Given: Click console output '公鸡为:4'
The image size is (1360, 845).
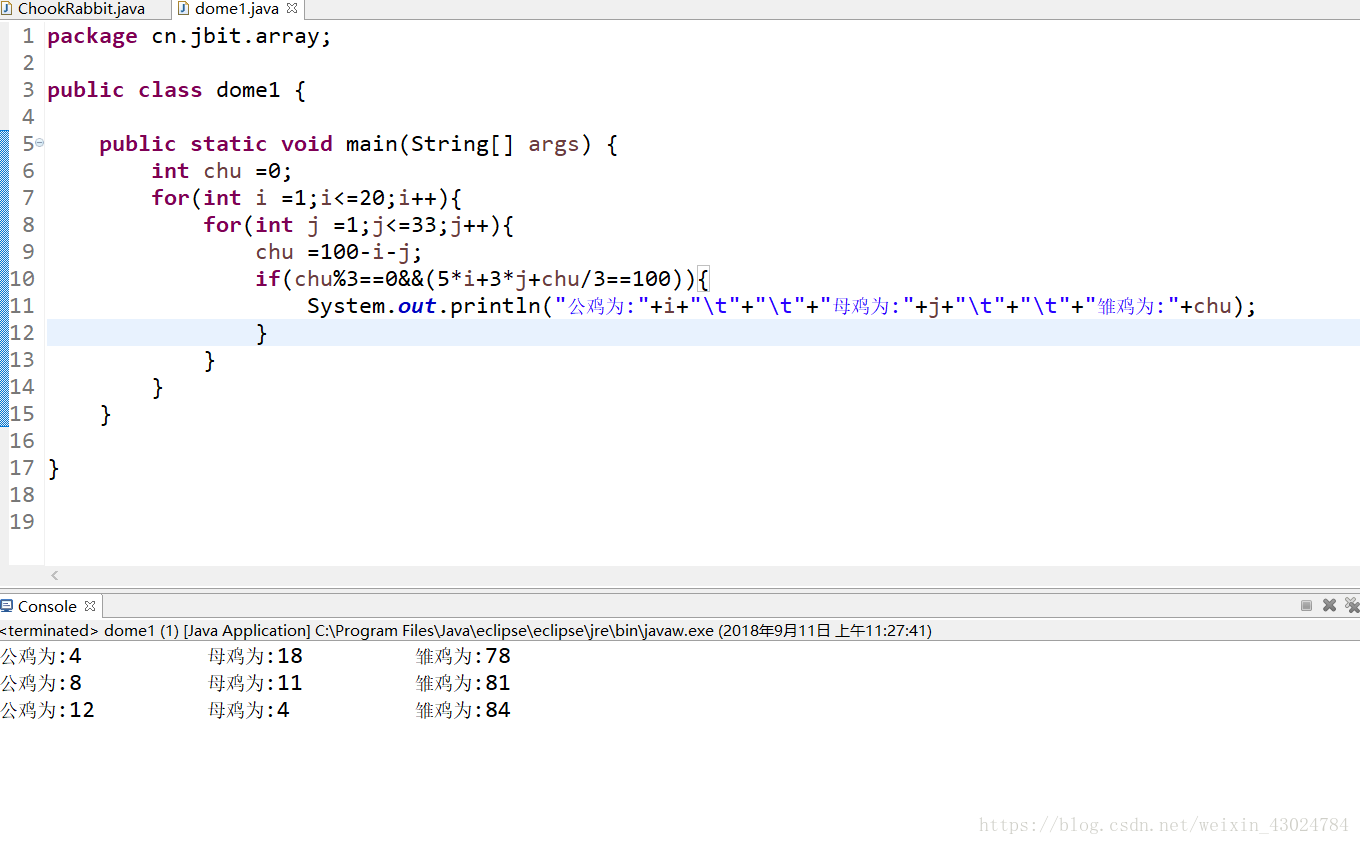Looking at the screenshot, I should coord(41,656).
